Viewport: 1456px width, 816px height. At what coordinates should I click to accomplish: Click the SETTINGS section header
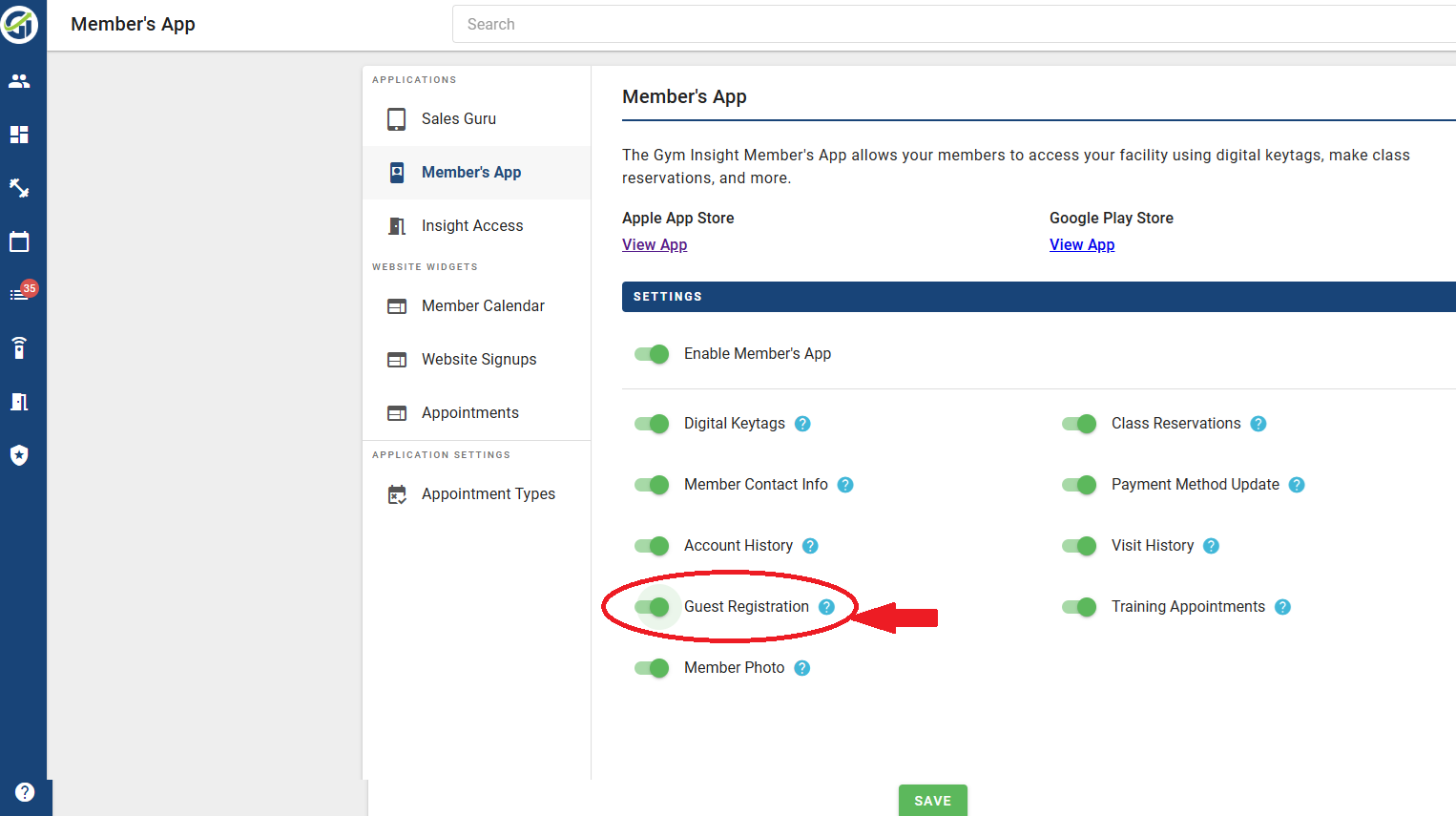[1039, 297]
